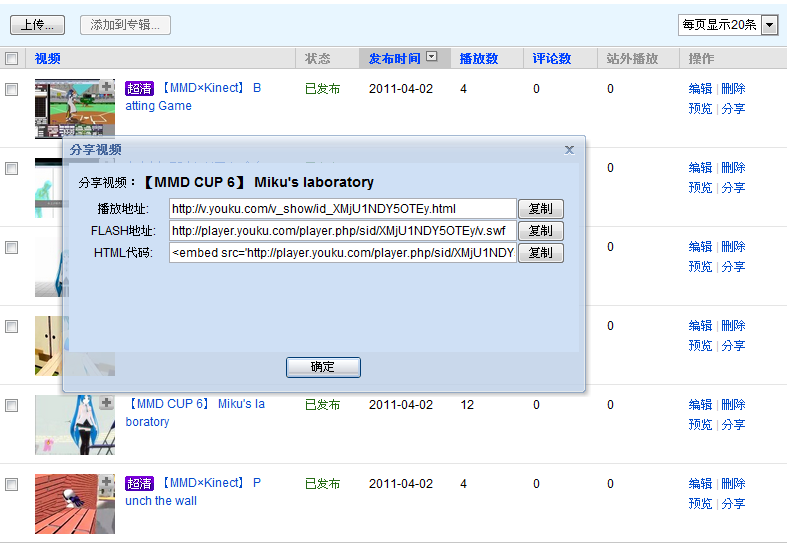Click 已发布 status of Batting Game
The height and width of the screenshot is (545, 787).
coord(323,89)
